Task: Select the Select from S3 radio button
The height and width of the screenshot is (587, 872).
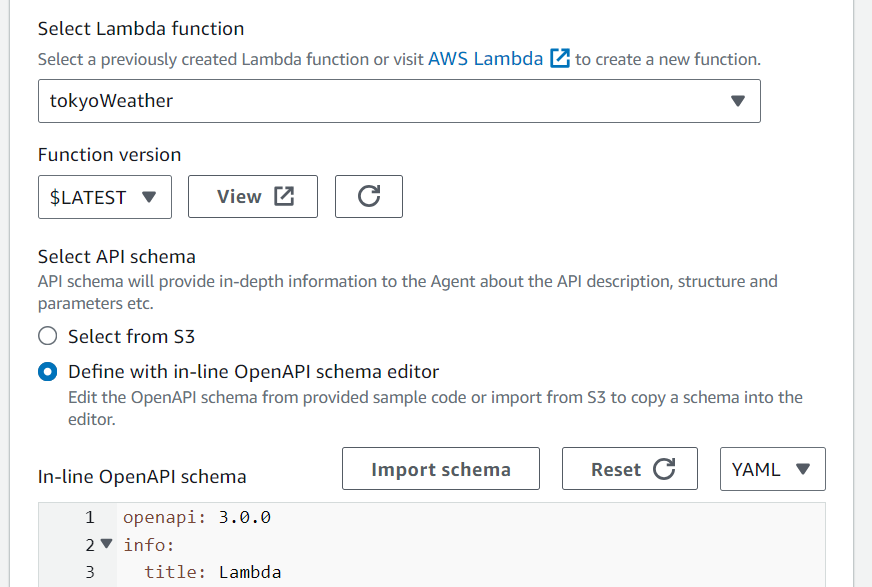Action: [x=47, y=335]
